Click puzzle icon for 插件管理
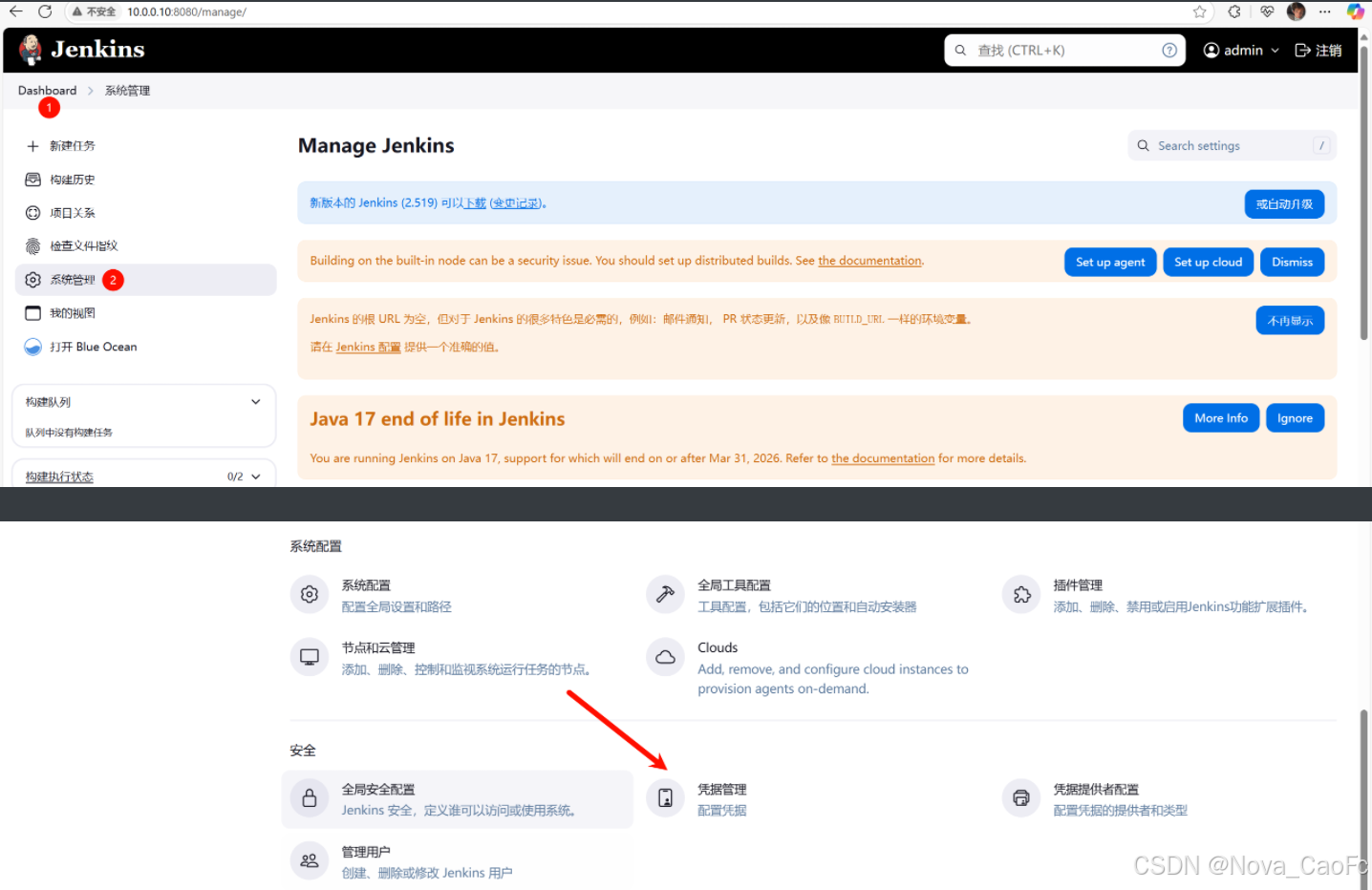The height and width of the screenshot is (890, 1372). point(1021,595)
